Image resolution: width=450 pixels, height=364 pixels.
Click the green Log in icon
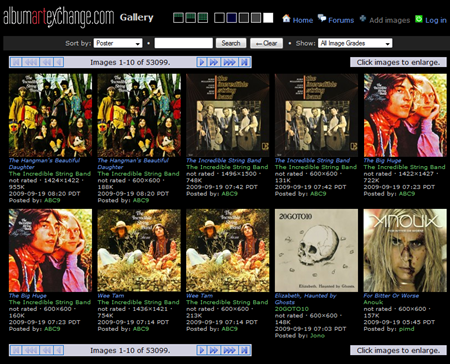[x=419, y=19]
